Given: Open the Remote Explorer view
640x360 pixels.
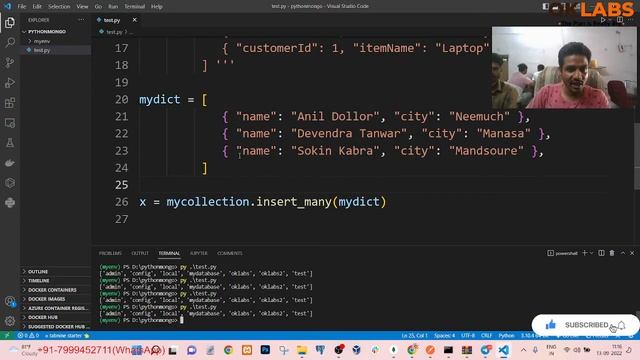Looking at the screenshot, I should [10, 122].
